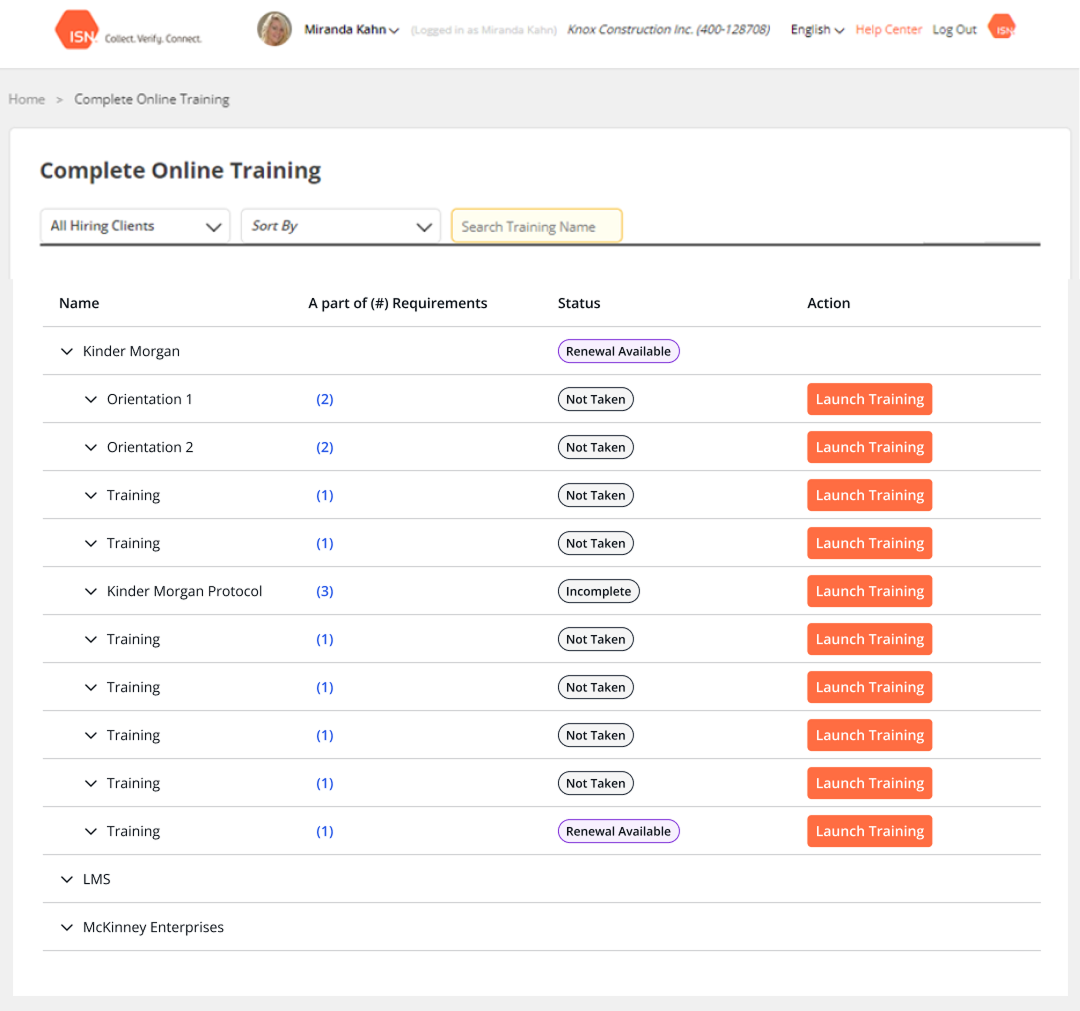This screenshot has height=1011, width=1080.
Task: Click the Renewal Available badge on the Training row
Action: 619,831
